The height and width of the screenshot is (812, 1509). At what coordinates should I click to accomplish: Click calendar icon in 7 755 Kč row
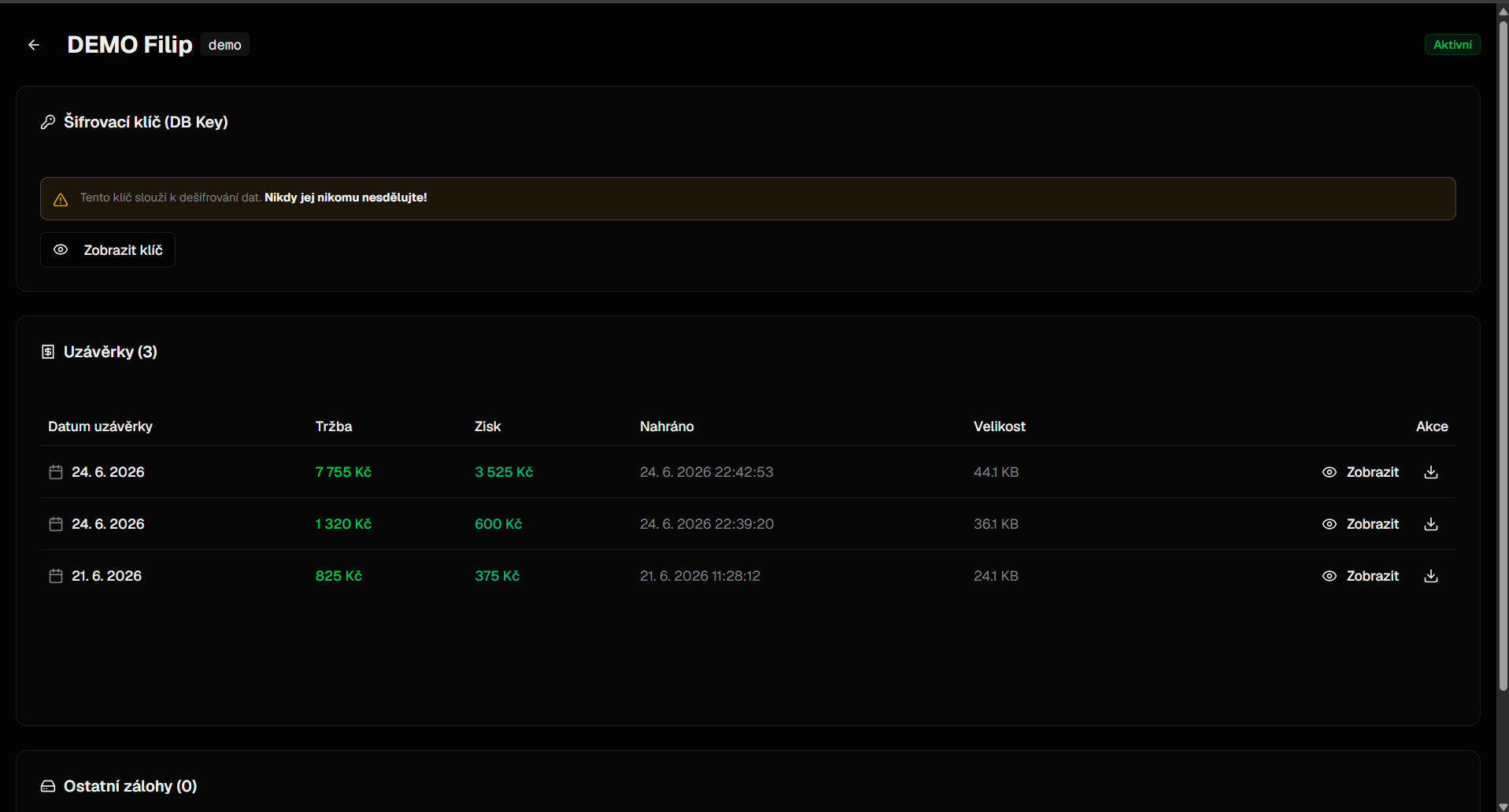[56, 472]
